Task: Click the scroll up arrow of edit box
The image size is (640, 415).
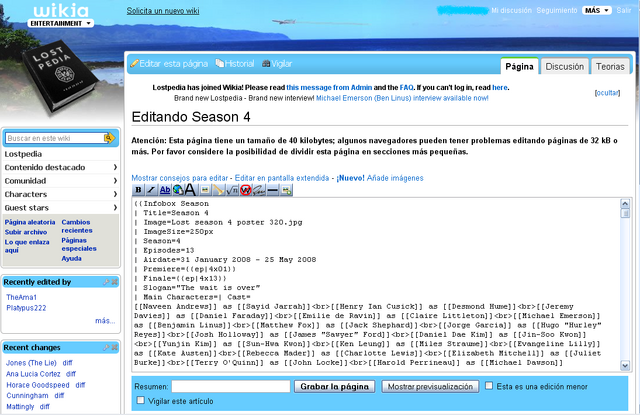Action: [x=624, y=203]
